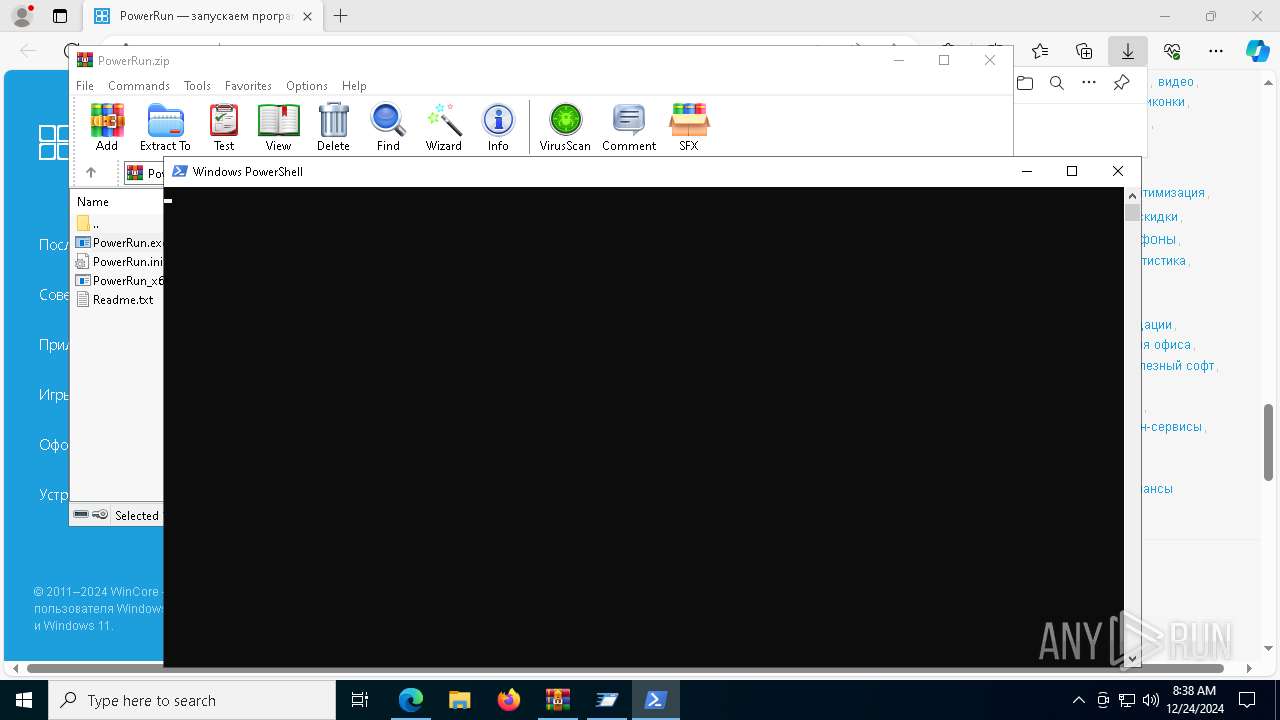Open WinRAR Options menu

pyautogui.click(x=307, y=86)
